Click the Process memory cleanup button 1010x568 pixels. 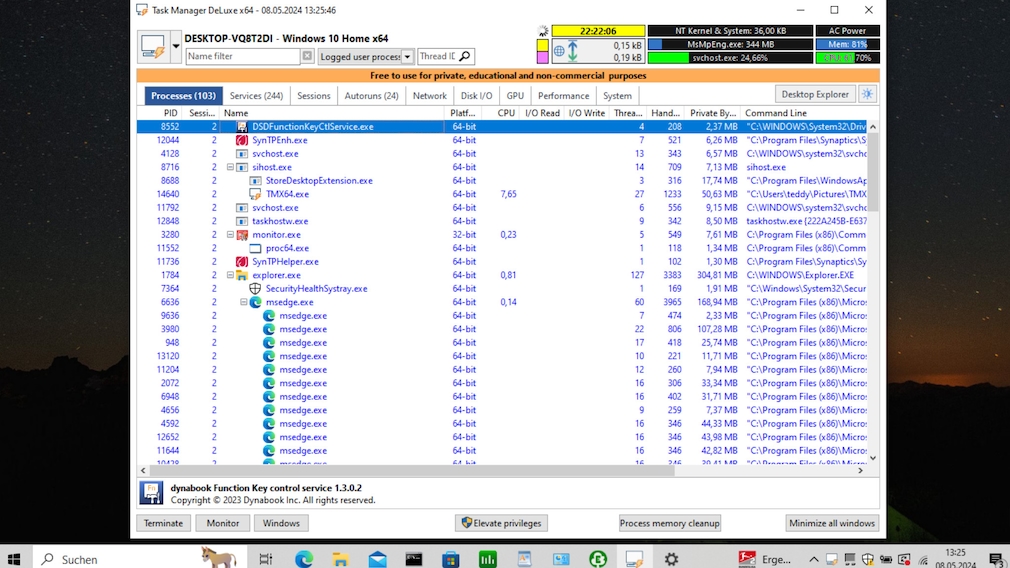(669, 524)
